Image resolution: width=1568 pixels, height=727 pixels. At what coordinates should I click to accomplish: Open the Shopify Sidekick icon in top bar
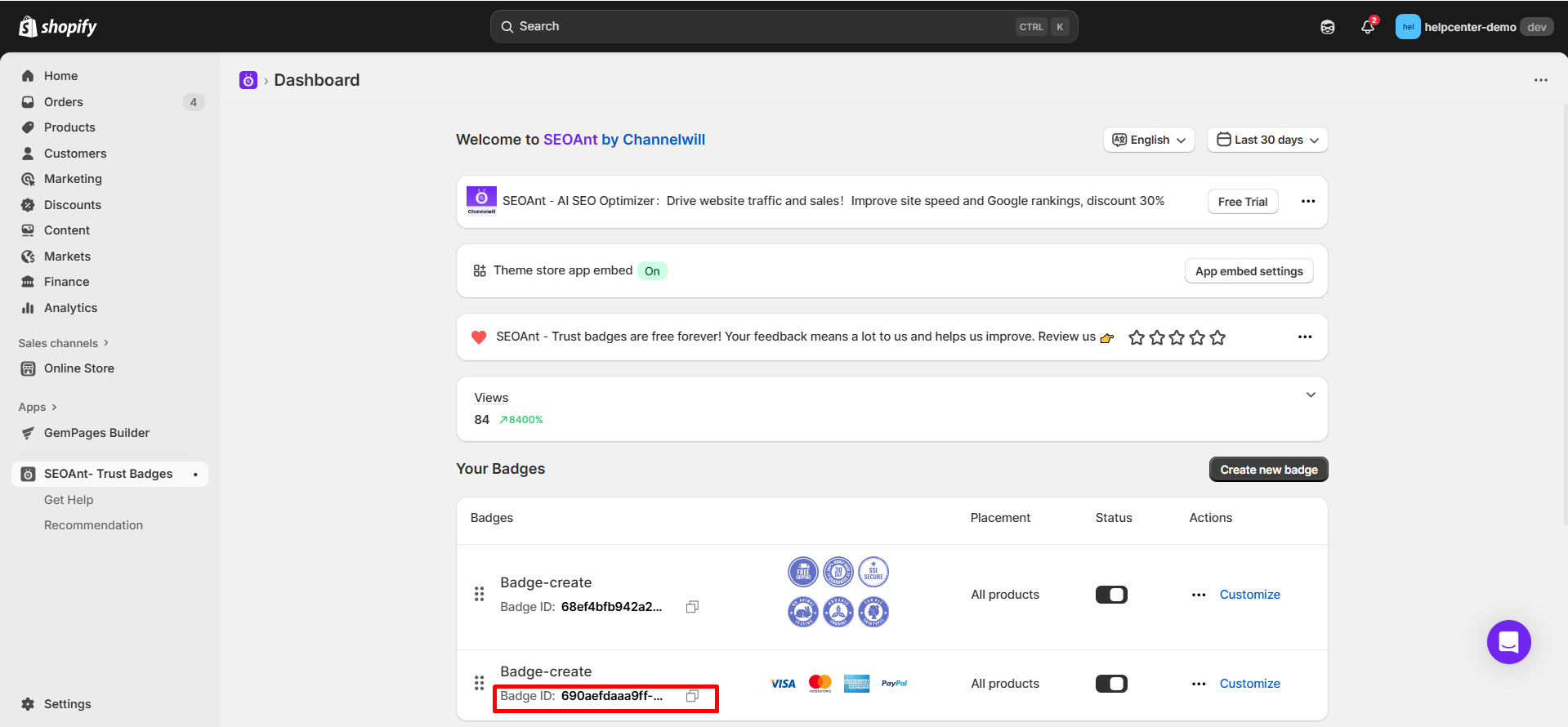(x=1327, y=27)
